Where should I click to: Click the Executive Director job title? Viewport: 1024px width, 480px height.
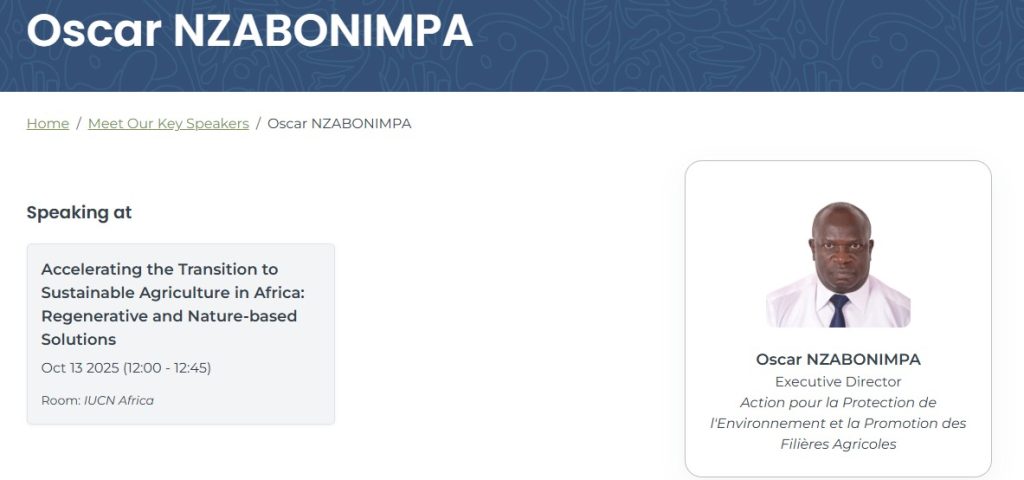tap(838, 382)
